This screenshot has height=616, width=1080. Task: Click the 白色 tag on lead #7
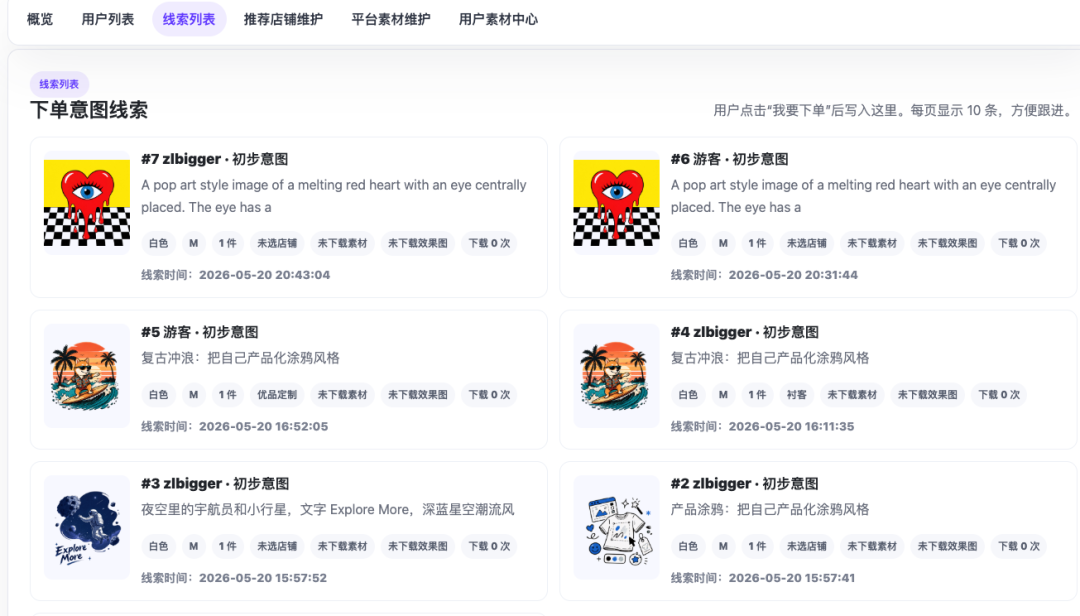tap(158, 243)
